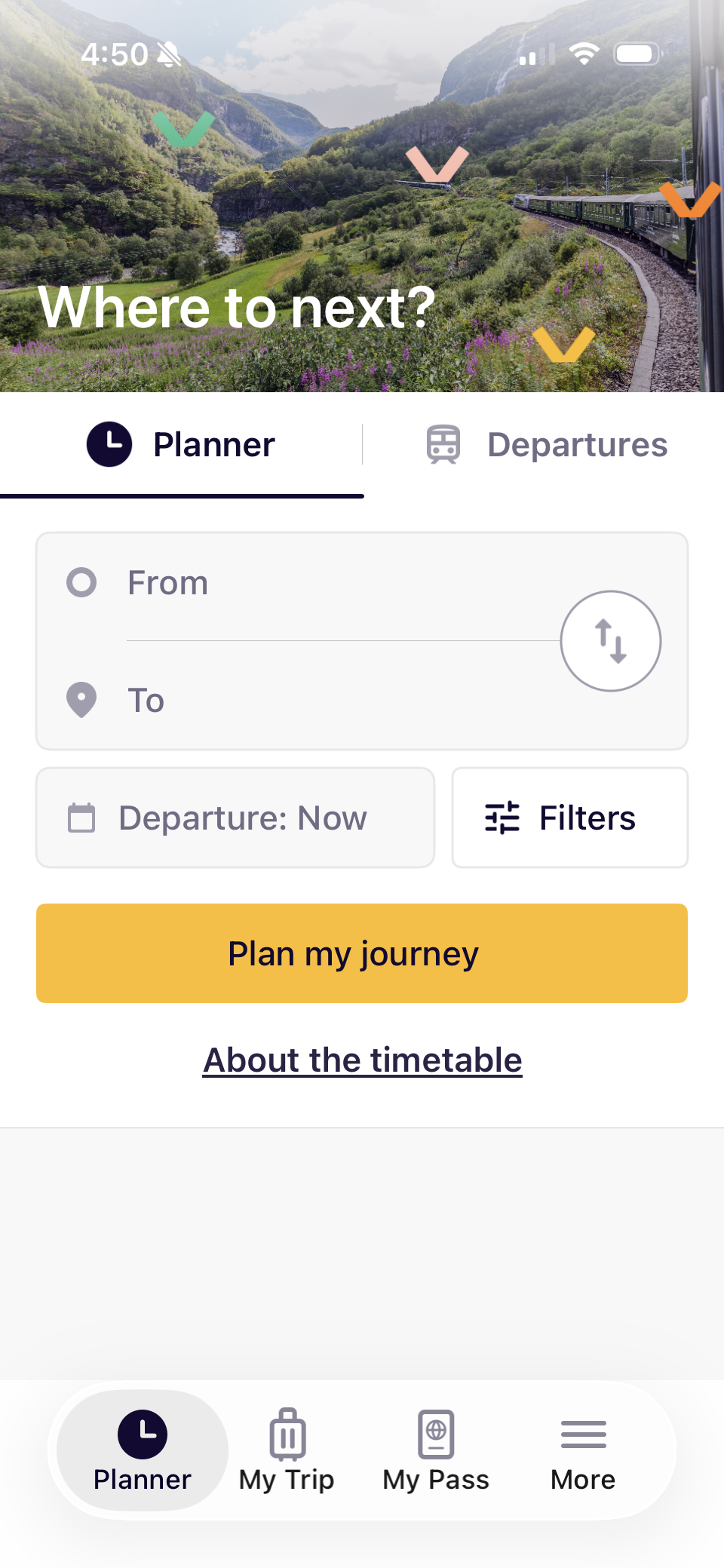Image resolution: width=724 pixels, height=1568 pixels.
Task: Tap the location pin icon next to To
Action: coord(81,700)
